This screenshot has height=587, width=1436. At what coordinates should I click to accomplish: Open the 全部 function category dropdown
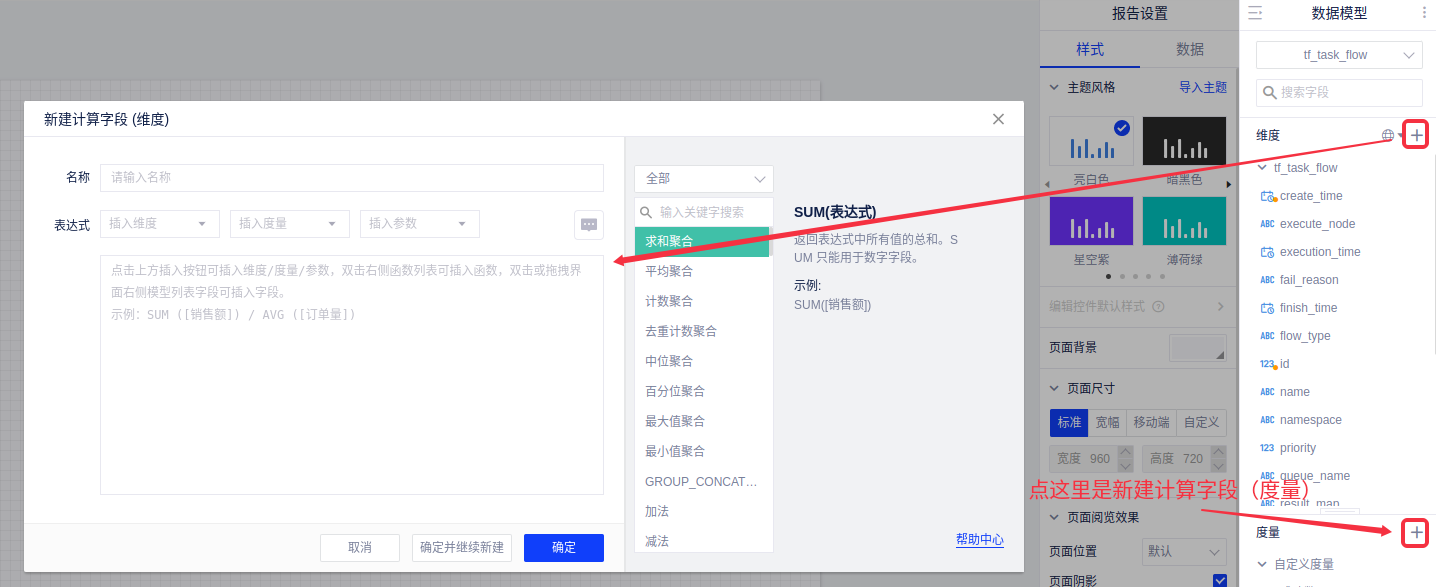[704, 179]
